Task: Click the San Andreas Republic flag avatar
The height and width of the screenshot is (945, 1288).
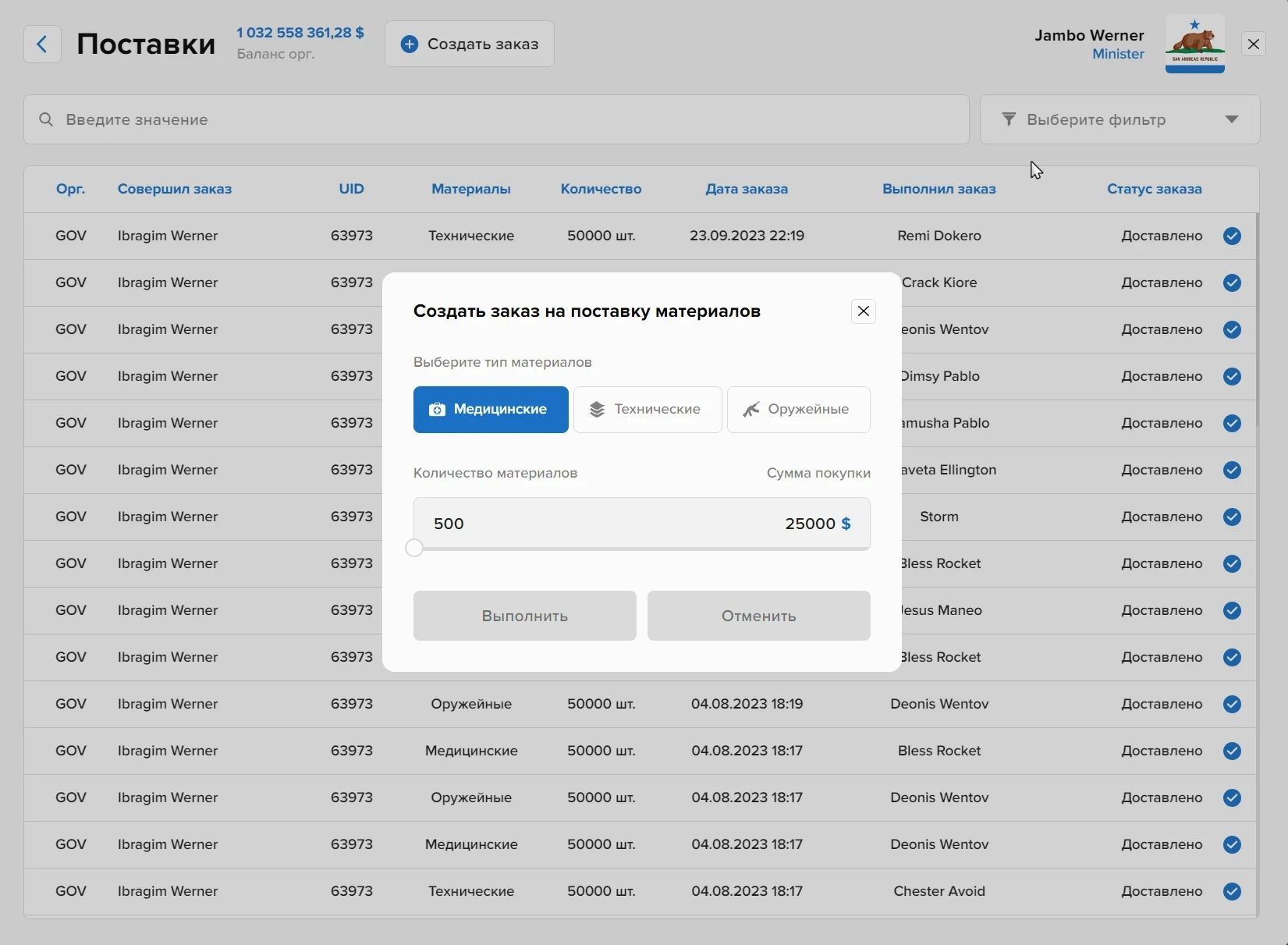Action: (1194, 44)
